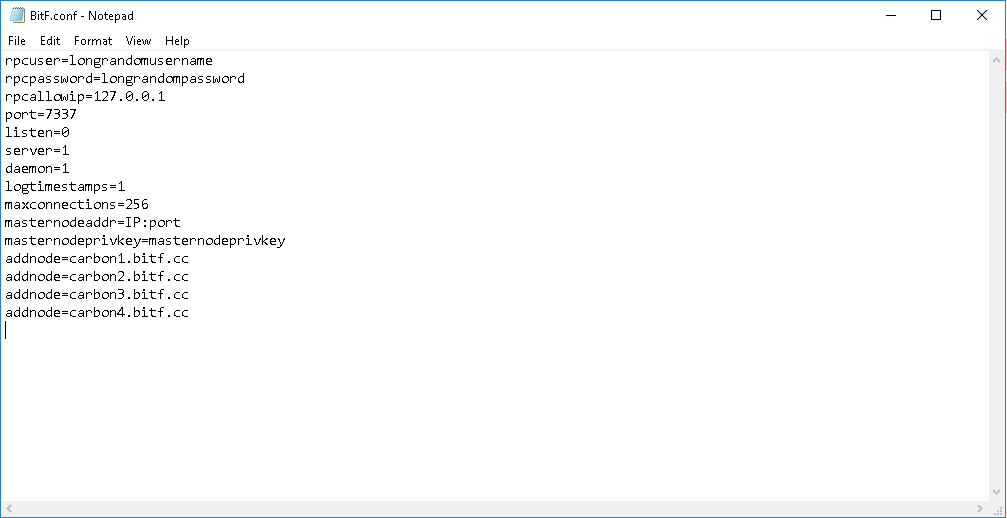Click the line addnode=carbon3.bitf.cc
This screenshot has height=518, width=1007.
[x=96, y=295]
